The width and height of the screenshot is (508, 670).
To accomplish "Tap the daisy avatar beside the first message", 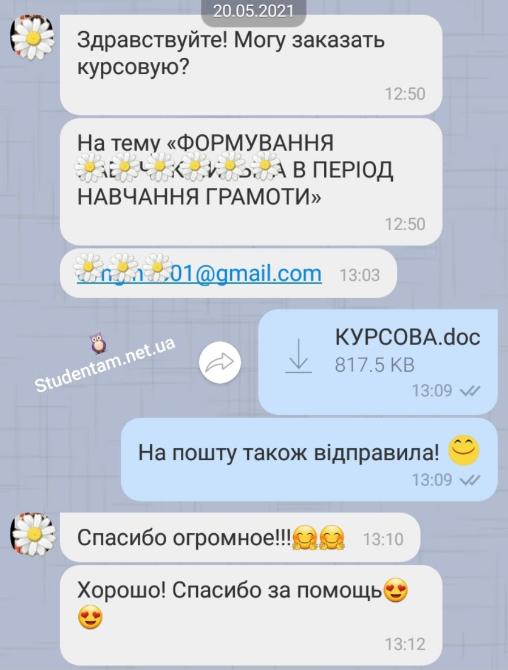I will pos(33,37).
